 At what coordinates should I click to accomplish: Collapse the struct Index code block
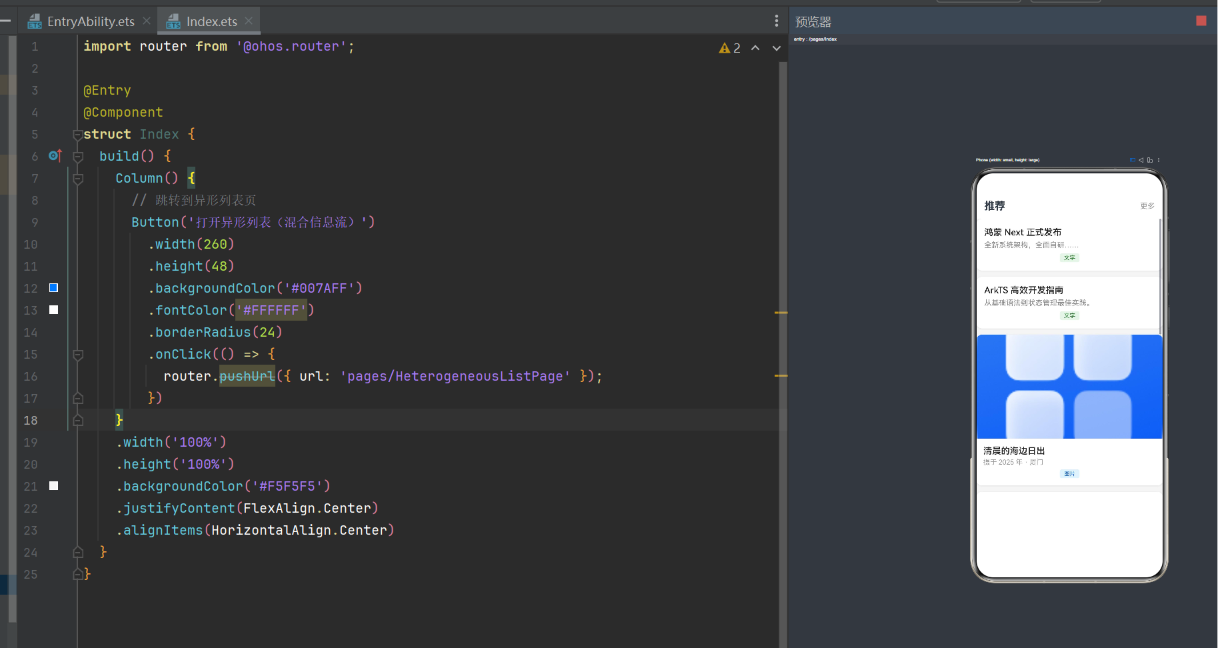point(77,134)
